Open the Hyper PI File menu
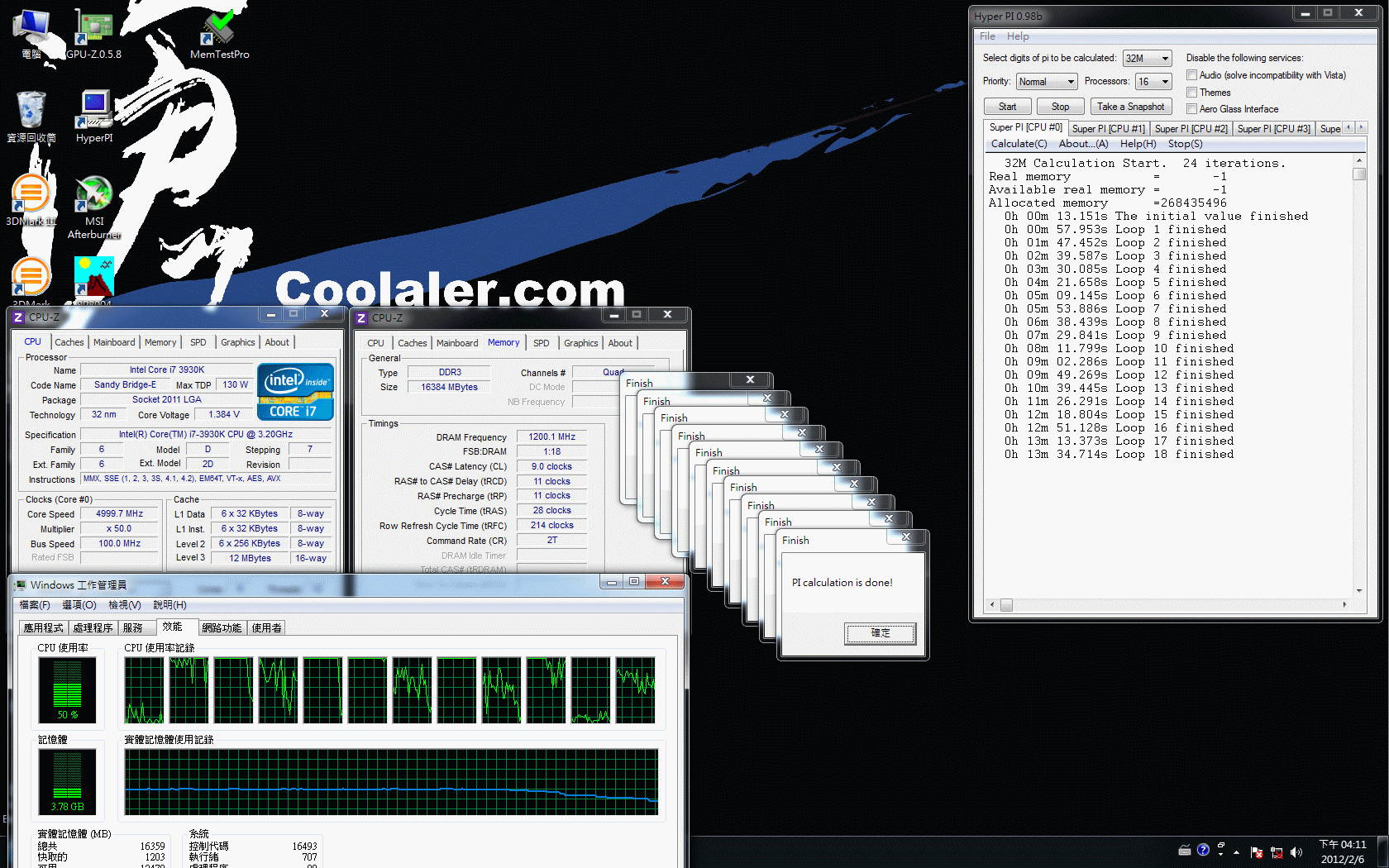The height and width of the screenshot is (868, 1389). [987, 36]
